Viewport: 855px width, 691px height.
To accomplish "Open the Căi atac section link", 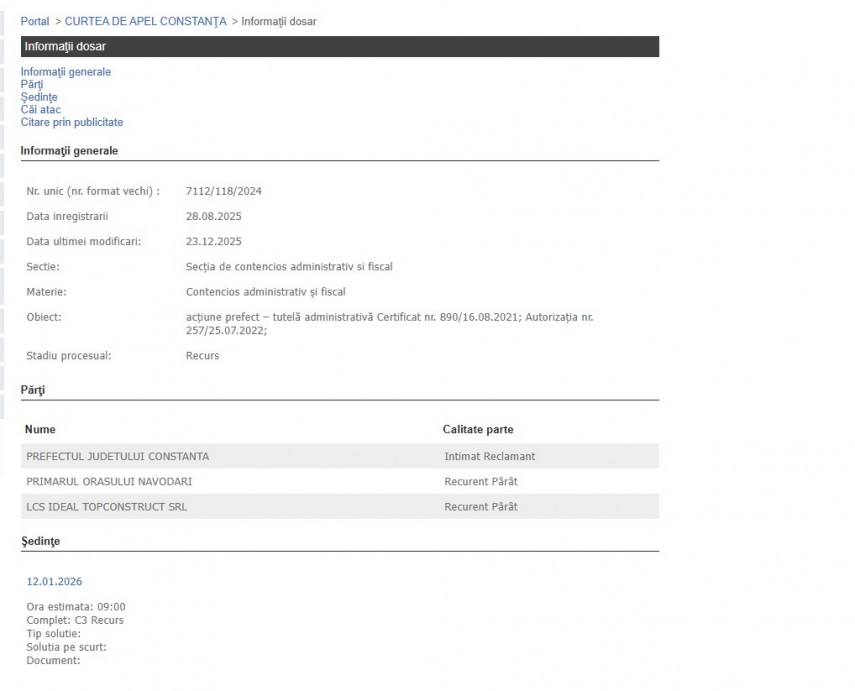I will (41, 110).
